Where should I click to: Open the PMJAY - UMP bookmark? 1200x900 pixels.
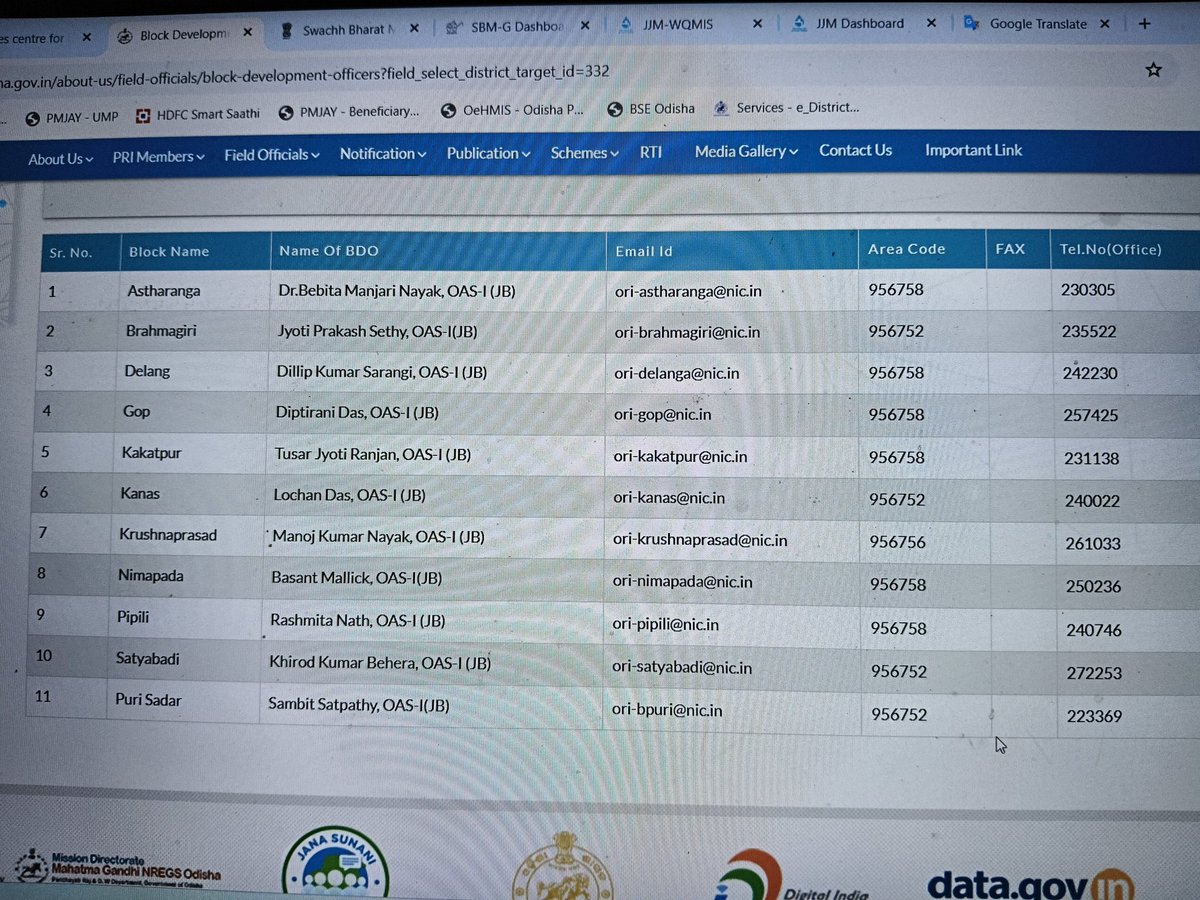point(72,117)
